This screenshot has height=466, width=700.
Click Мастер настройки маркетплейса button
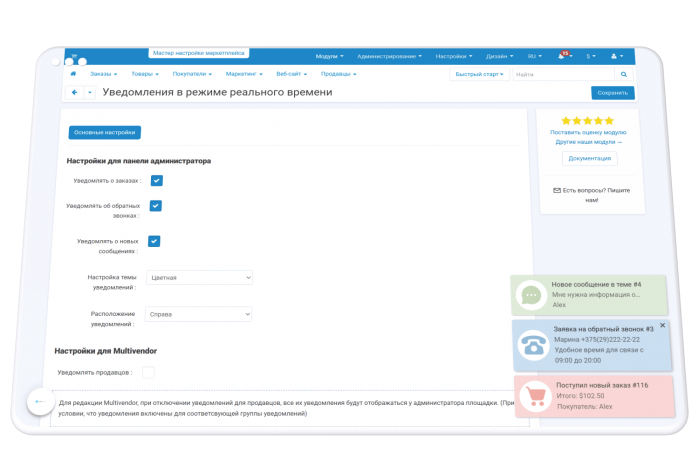[199, 53]
